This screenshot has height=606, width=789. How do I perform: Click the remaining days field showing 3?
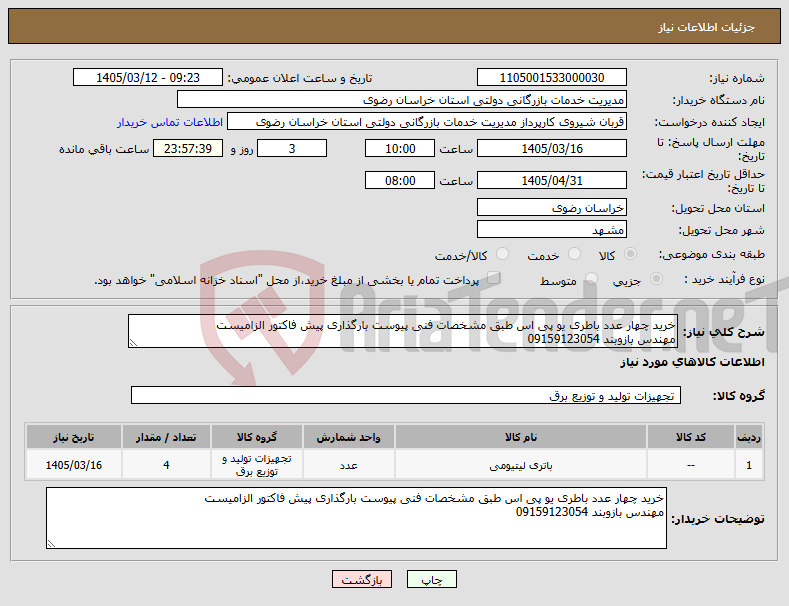pyautogui.click(x=292, y=148)
